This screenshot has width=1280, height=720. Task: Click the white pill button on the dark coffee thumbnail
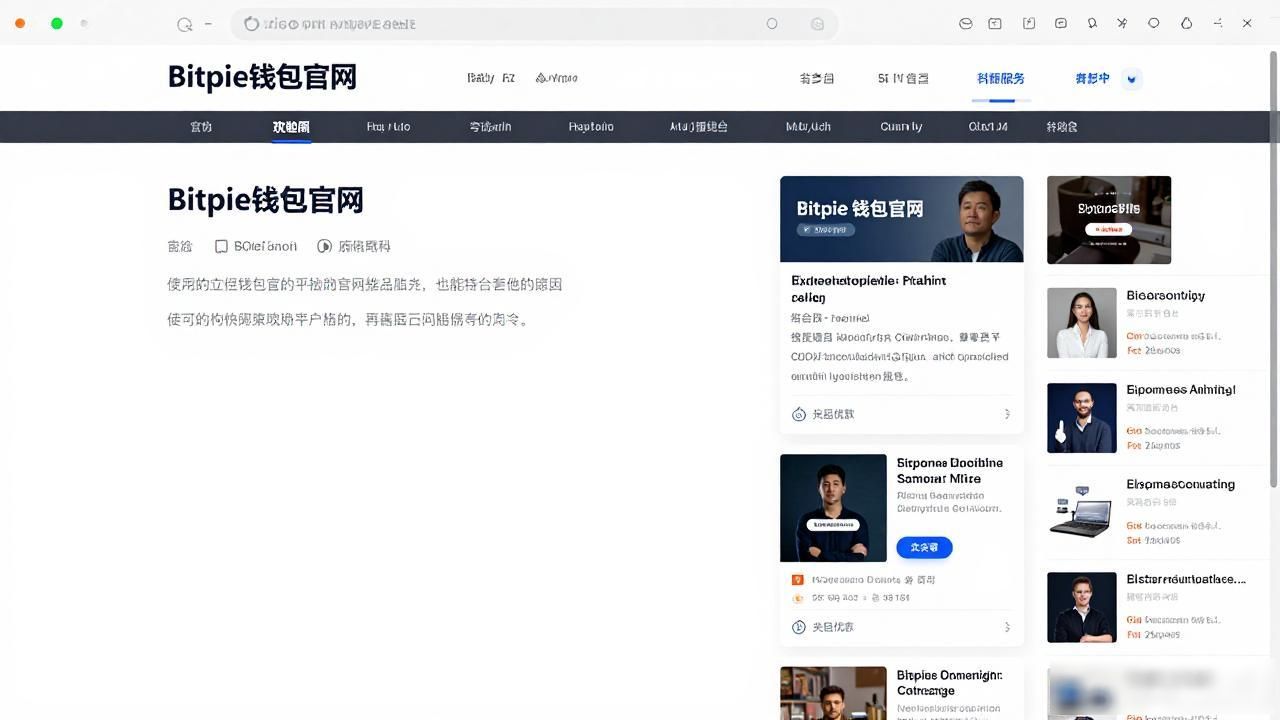tap(1108, 229)
